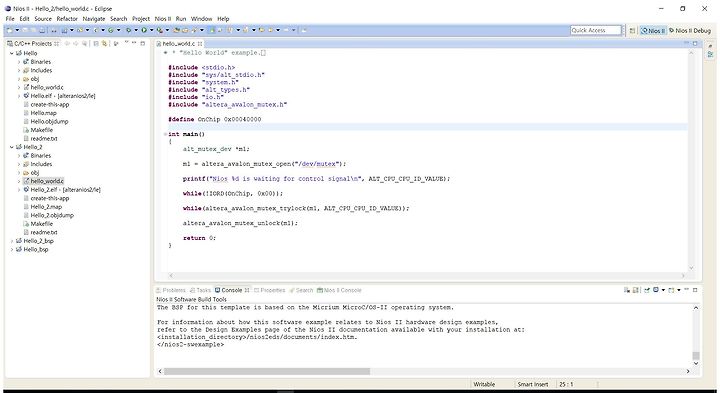Select Hello.objdump file

tap(49, 121)
